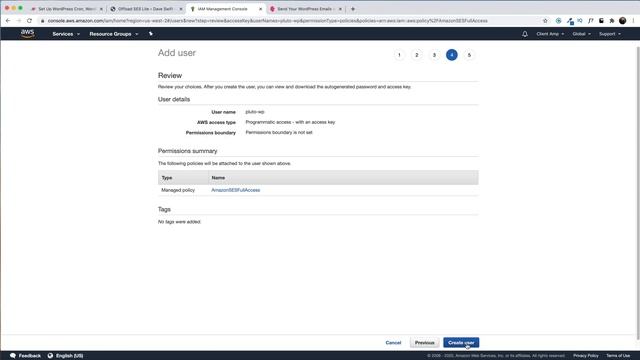Click the pin shortcut icon in AWS navbar
The width and height of the screenshot is (640, 360).
click(151, 34)
